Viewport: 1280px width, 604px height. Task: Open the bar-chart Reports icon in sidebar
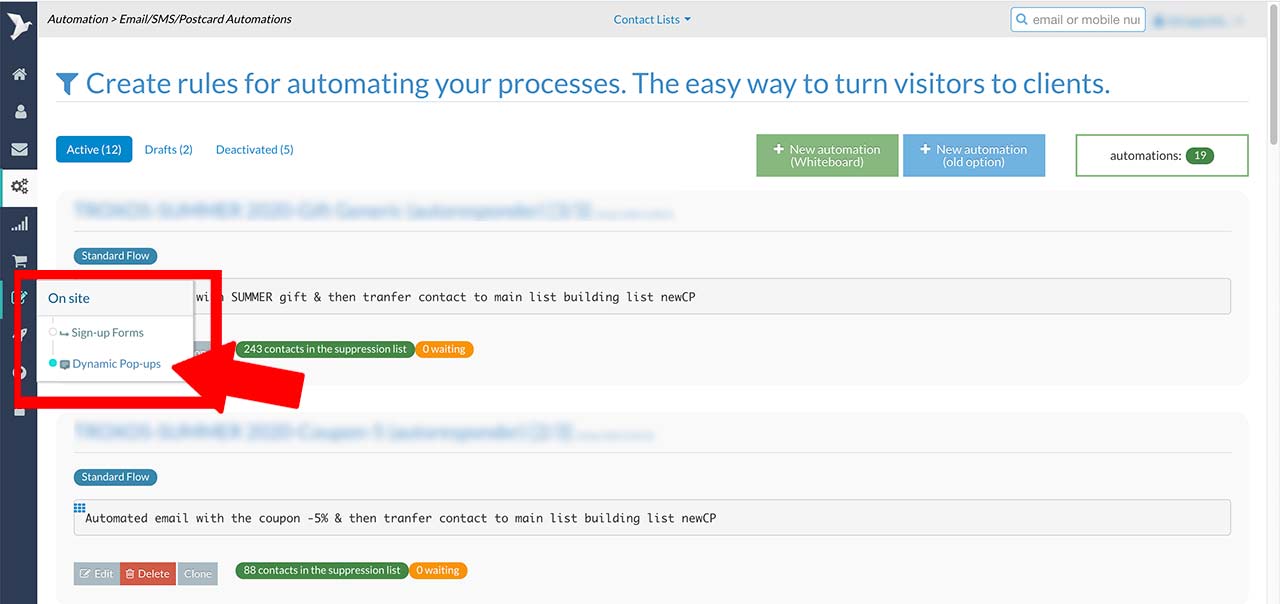pyautogui.click(x=19, y=224)
